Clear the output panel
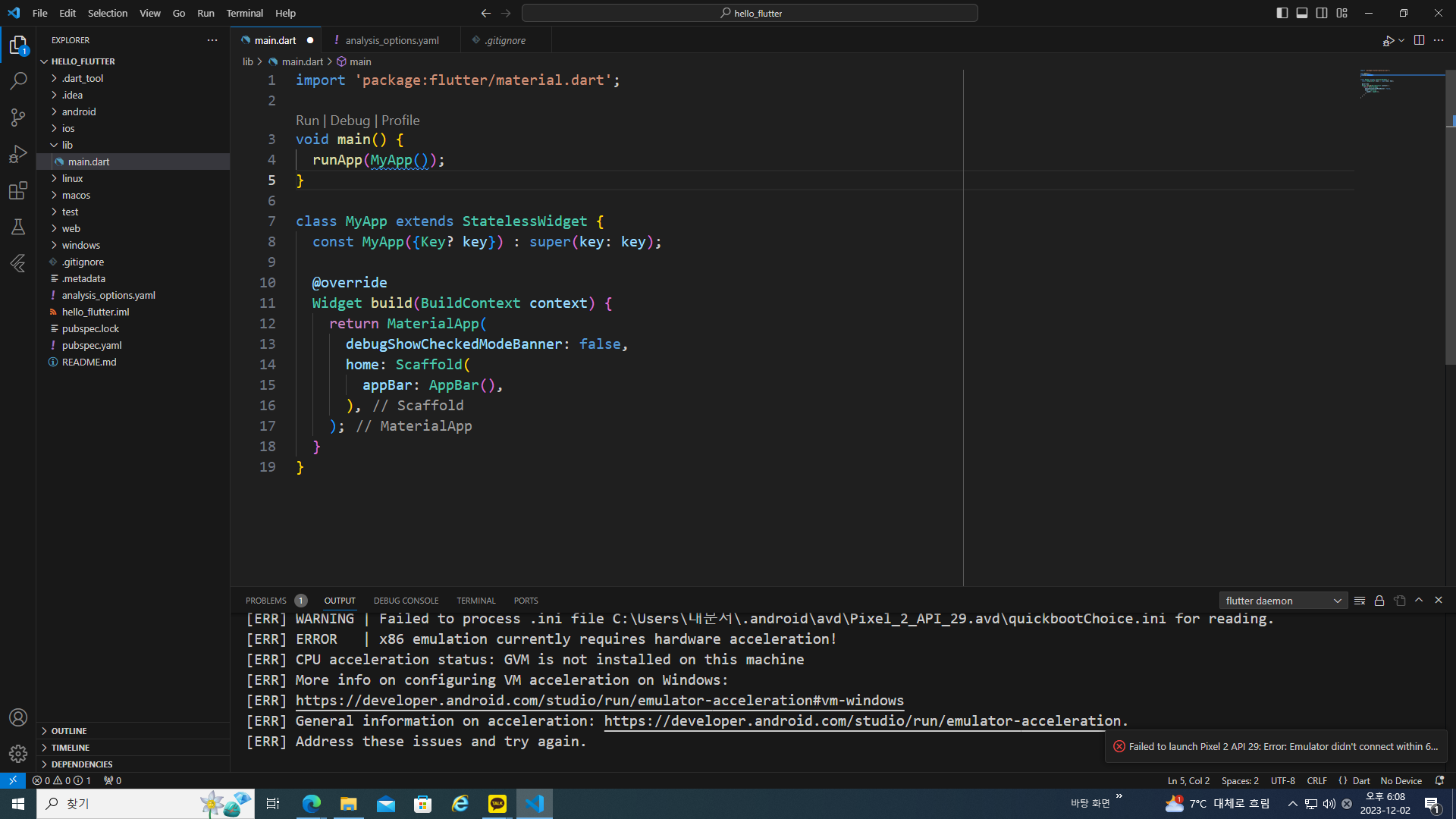This screenshot has height=819, width=1456. point(1360,601)
